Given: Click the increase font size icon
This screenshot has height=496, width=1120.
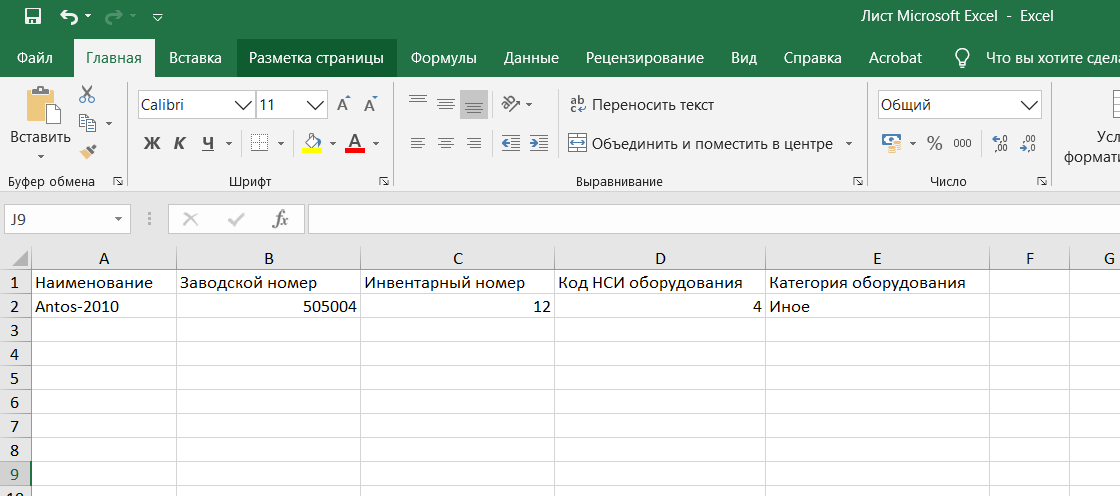Looking at the screenshot, I should 344,105.
